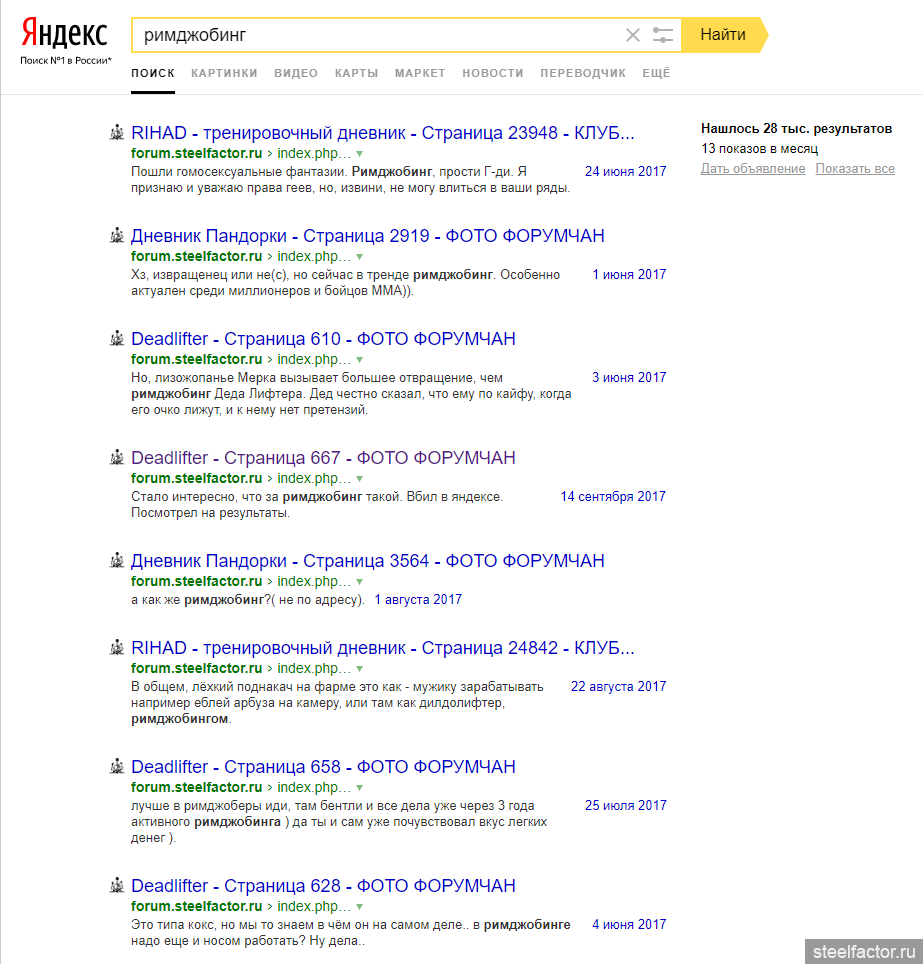Click into the search input field
The image size is (923, 964).
coord(380,35)
